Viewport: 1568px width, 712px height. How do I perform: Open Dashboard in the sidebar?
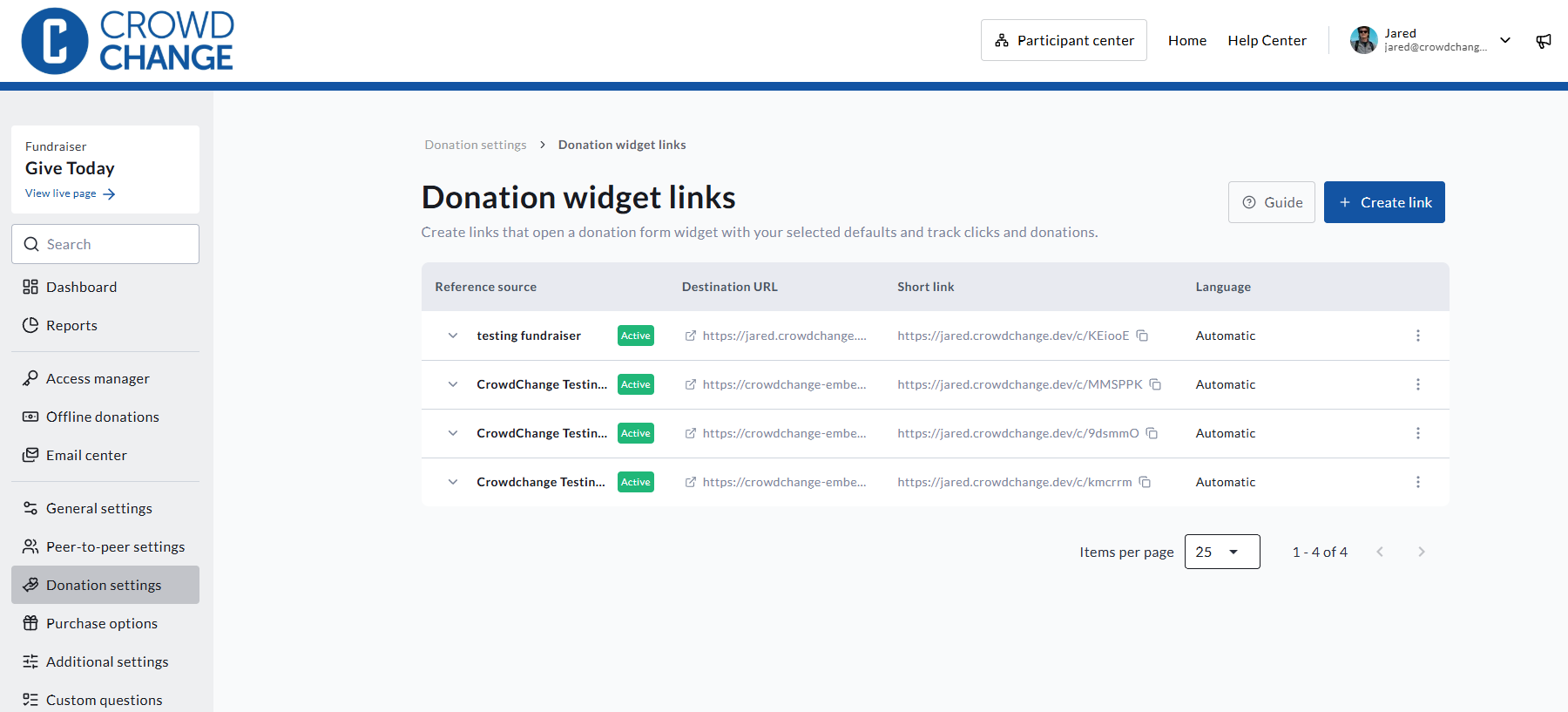[105, 287]
